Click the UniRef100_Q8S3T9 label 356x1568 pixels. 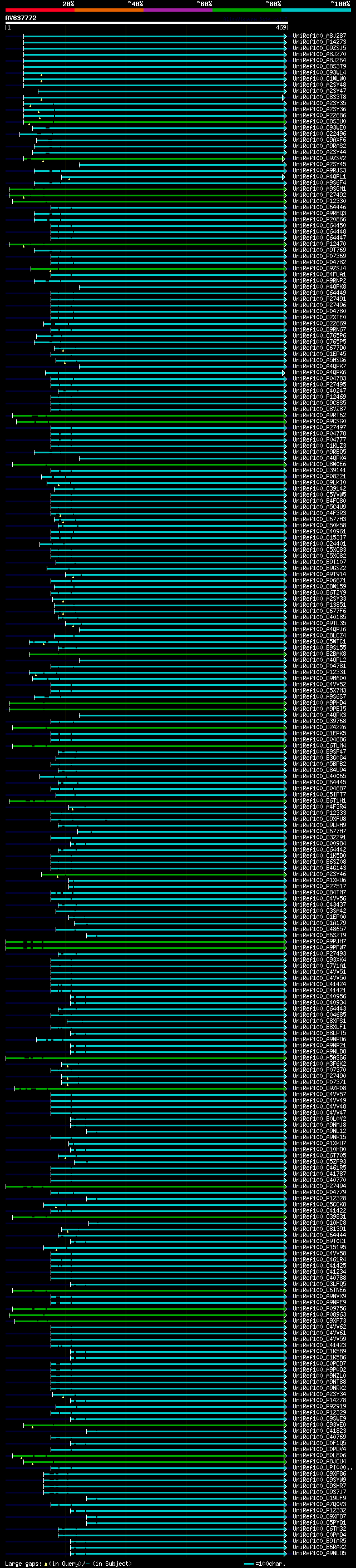[x=319, y=66]
